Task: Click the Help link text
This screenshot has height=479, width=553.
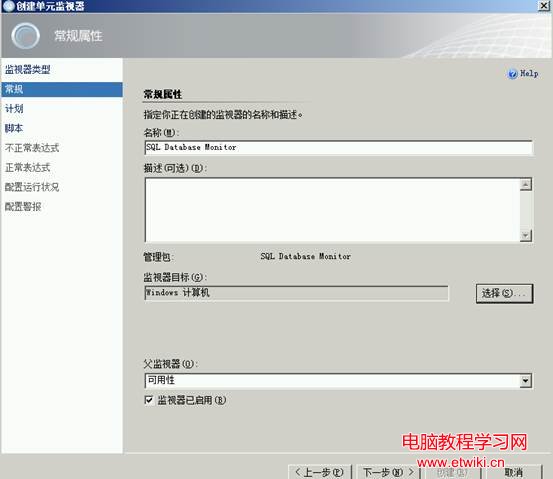Action: click(529, 74)
